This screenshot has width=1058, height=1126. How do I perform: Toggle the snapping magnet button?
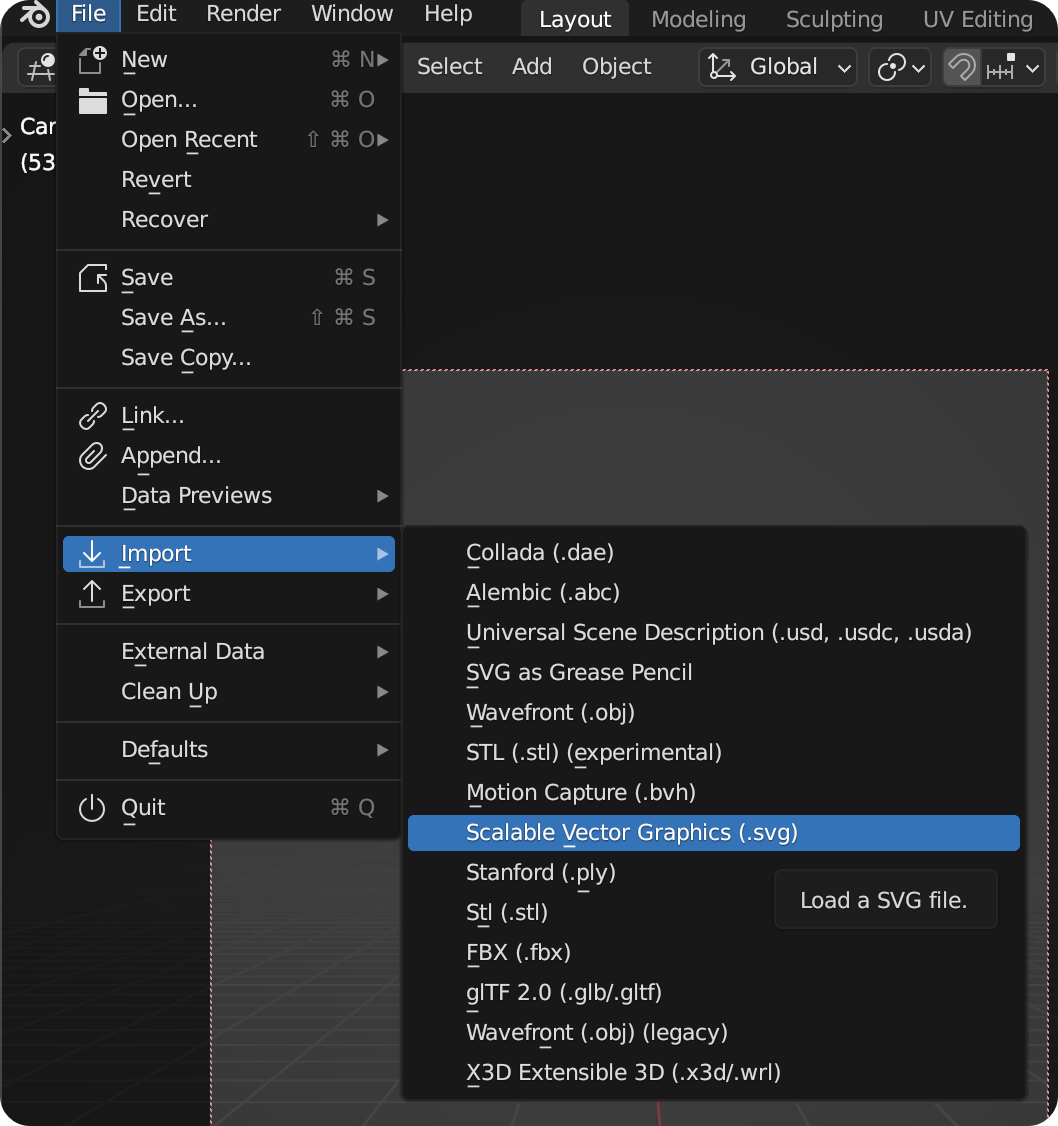[x=962, y=68]
